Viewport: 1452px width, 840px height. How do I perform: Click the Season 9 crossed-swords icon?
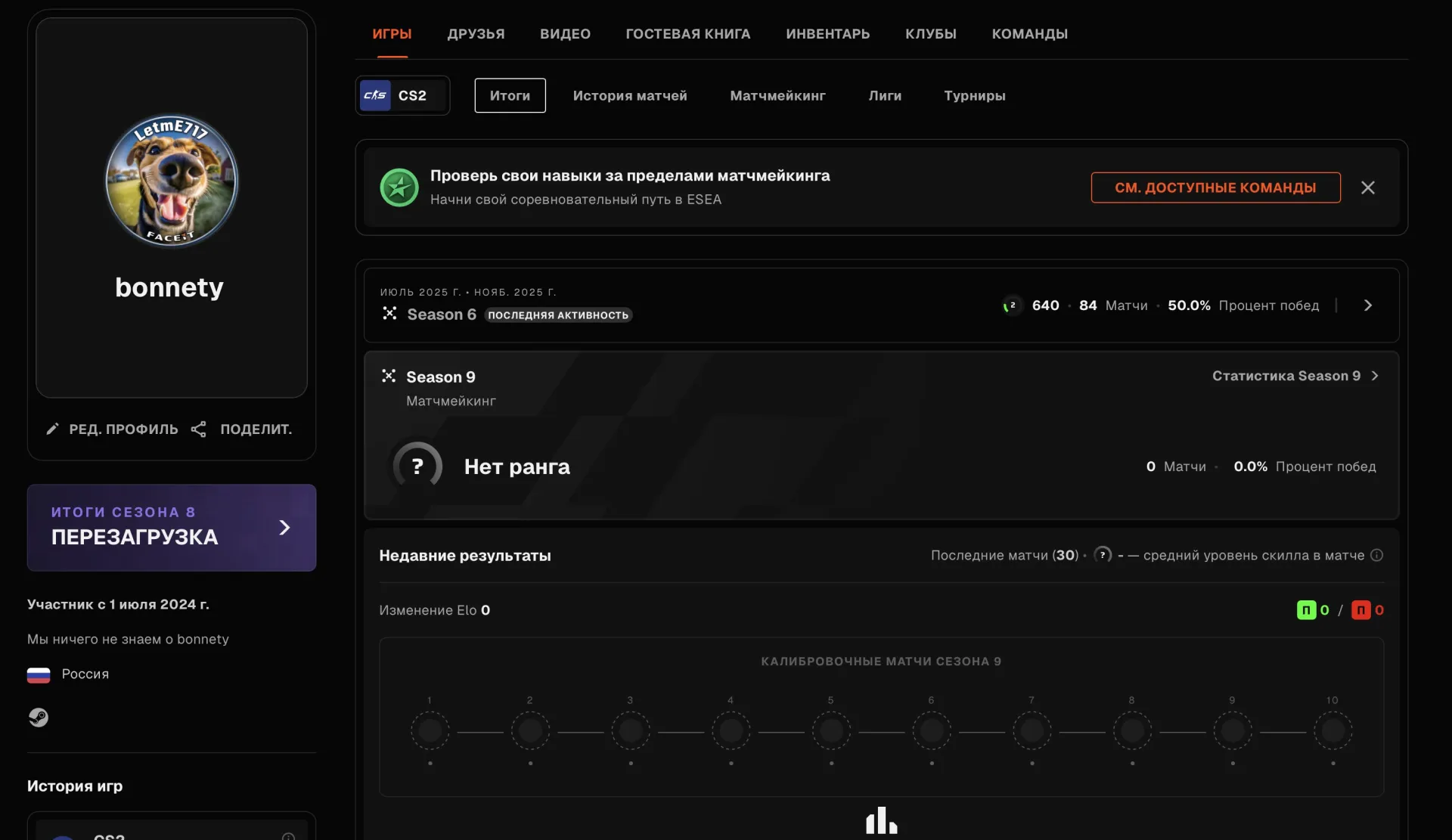[389, 376]
